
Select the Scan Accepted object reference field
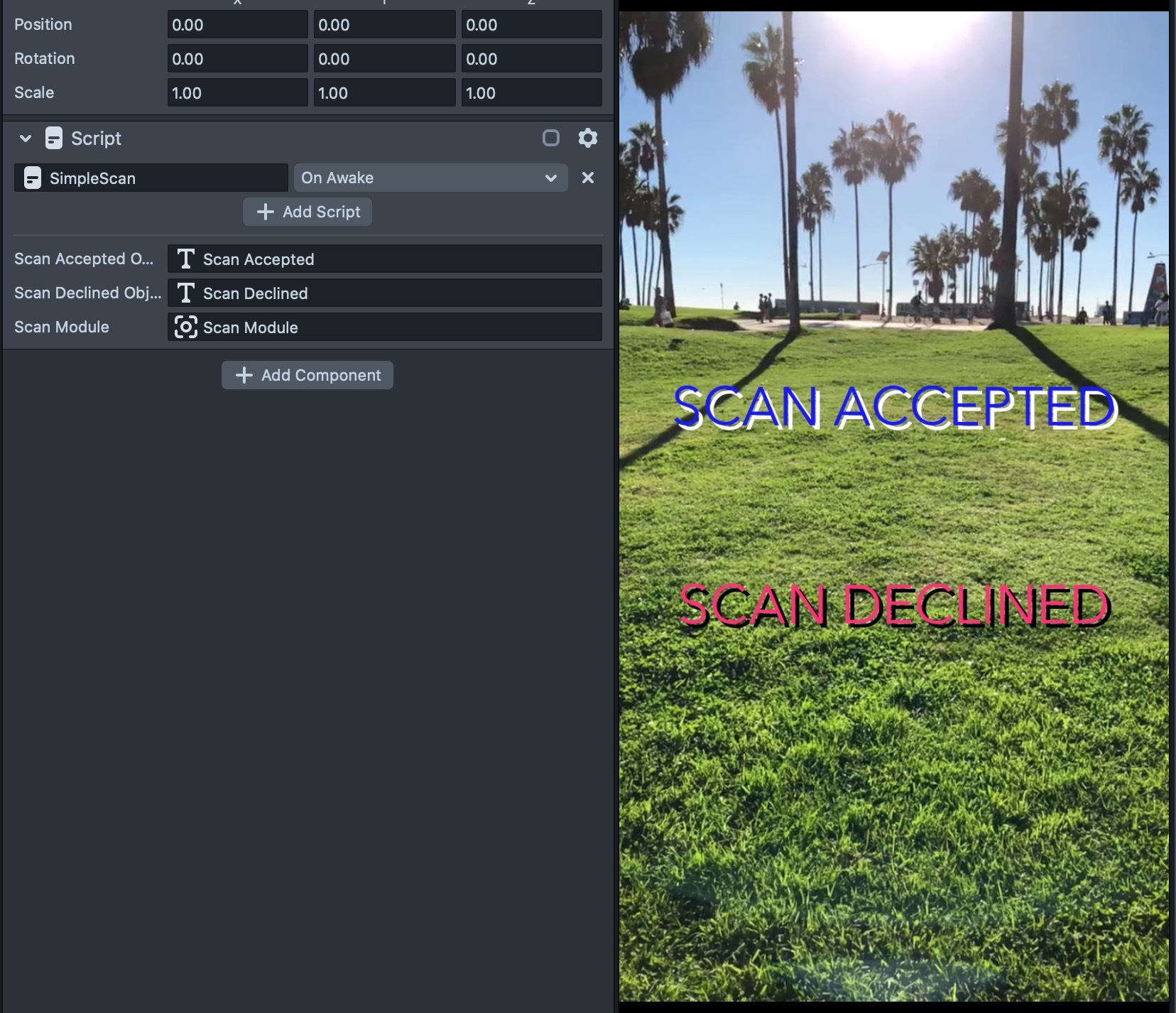click(398, 259)
